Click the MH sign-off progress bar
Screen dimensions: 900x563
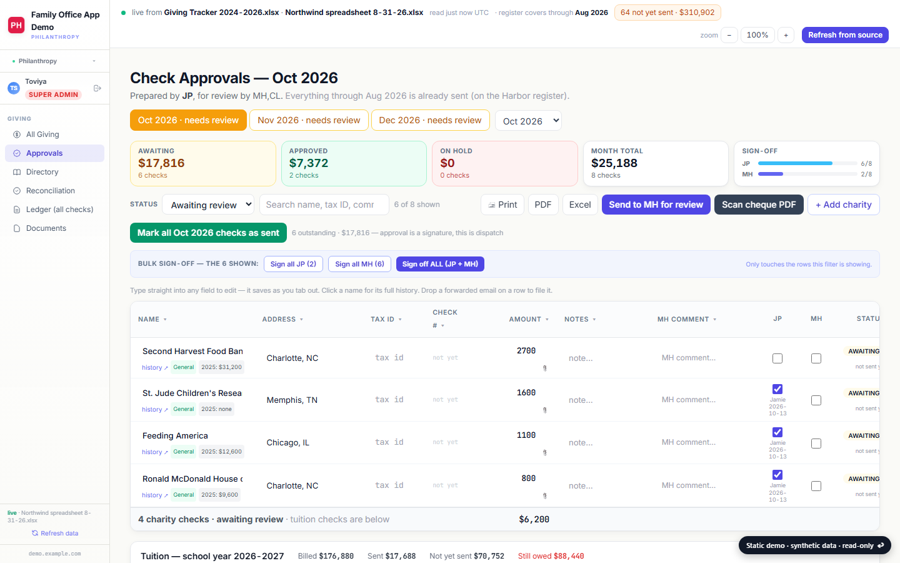[808, 174]
